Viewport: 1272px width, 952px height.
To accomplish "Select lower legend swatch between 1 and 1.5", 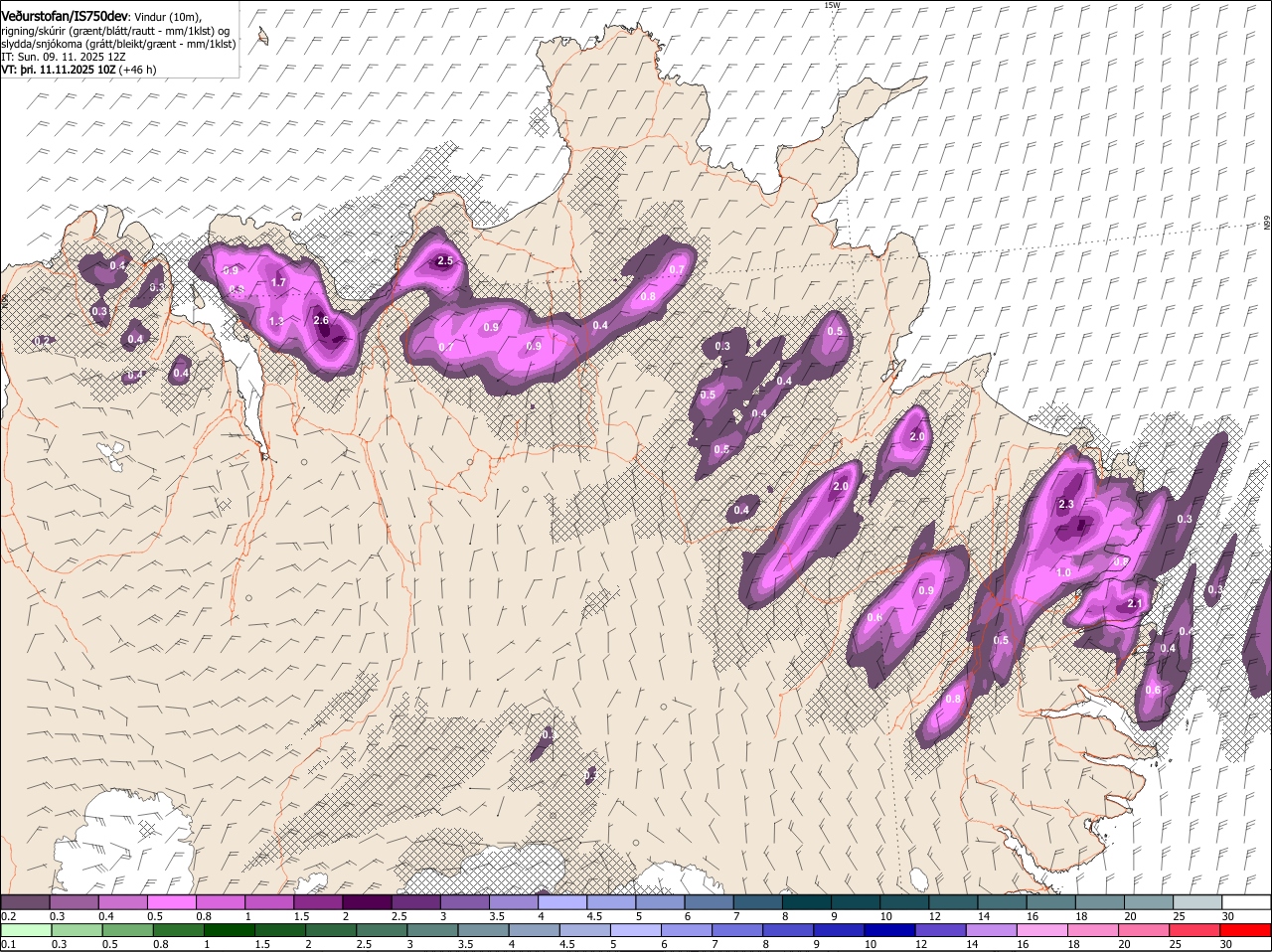I will pyautogui.click(x=232, y=930).
